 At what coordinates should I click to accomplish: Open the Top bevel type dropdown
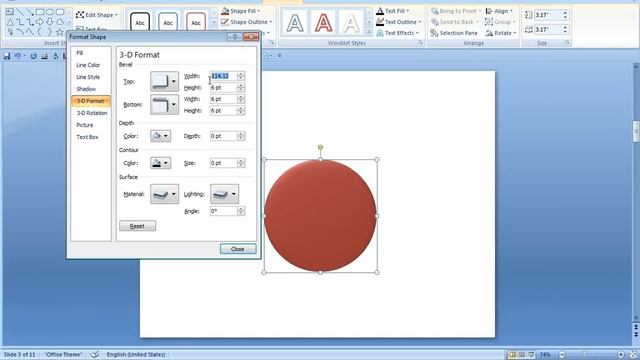pyautogui.click(x=164, y=81)
